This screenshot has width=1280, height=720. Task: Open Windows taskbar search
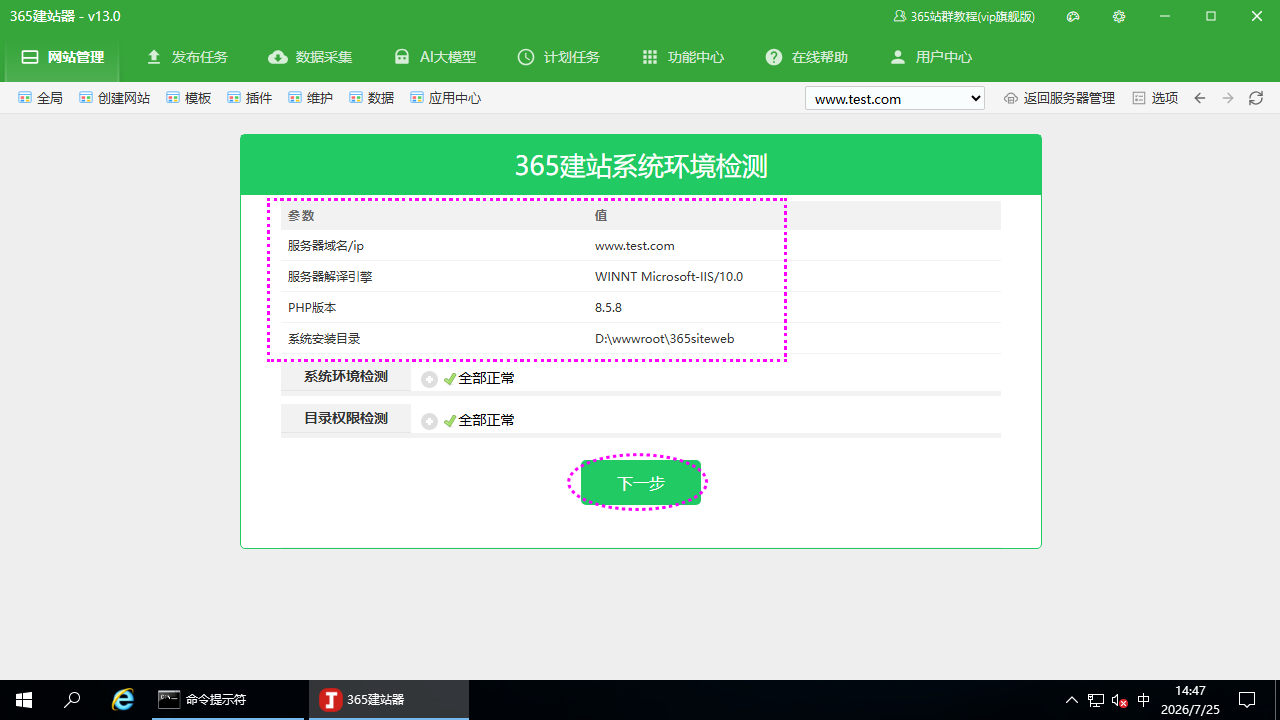click(x=72, y=700)
